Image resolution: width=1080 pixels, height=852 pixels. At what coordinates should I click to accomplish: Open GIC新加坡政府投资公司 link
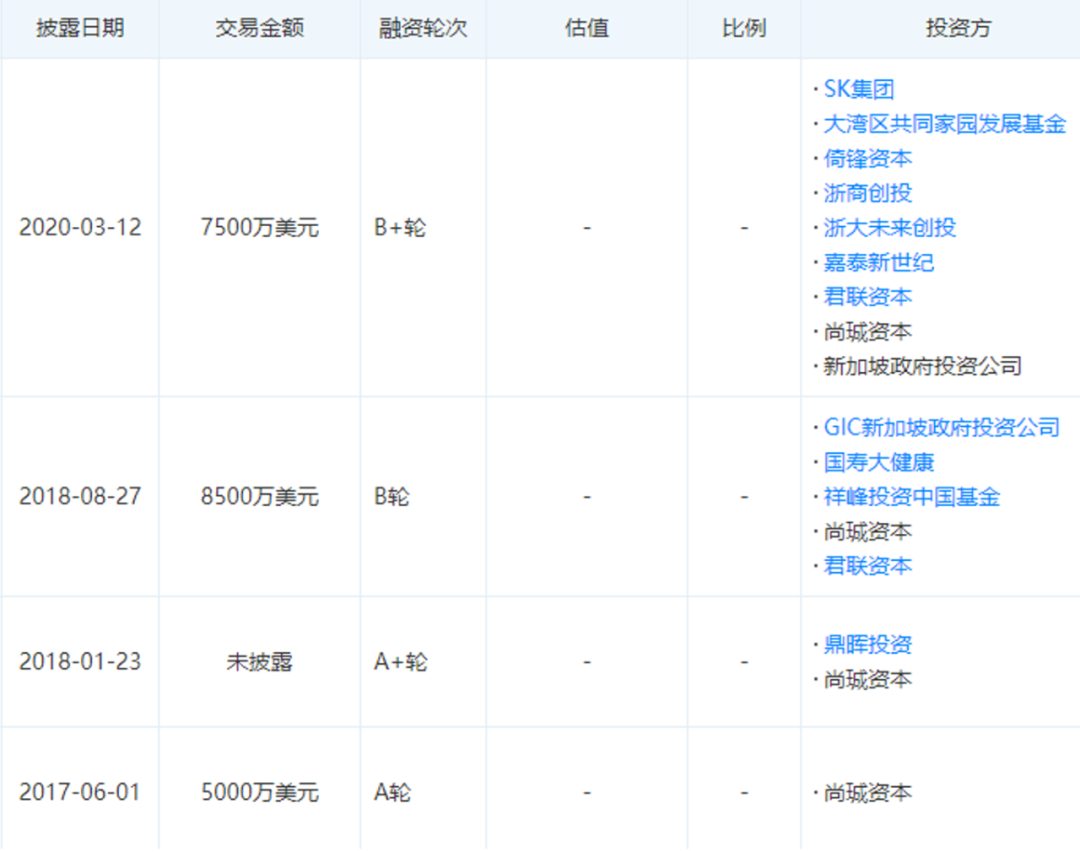point(940,428)
